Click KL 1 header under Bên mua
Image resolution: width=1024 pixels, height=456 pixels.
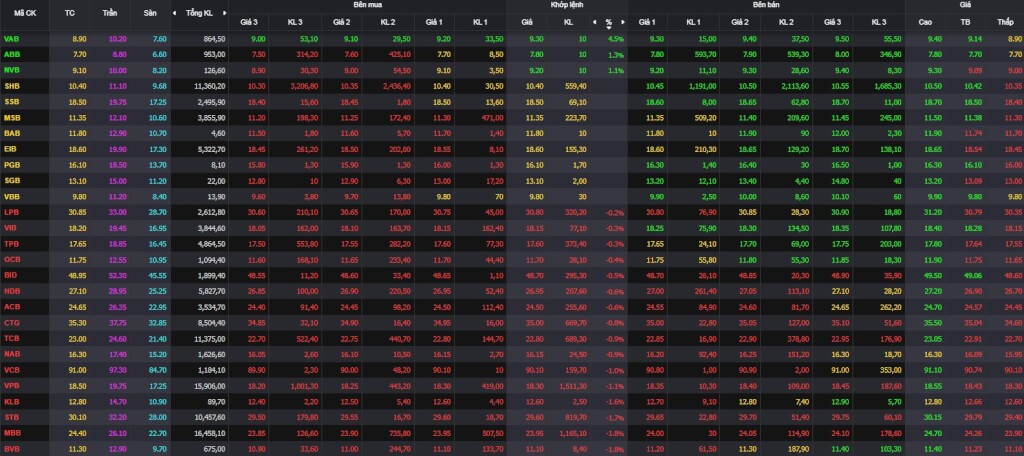pos(481,22)
